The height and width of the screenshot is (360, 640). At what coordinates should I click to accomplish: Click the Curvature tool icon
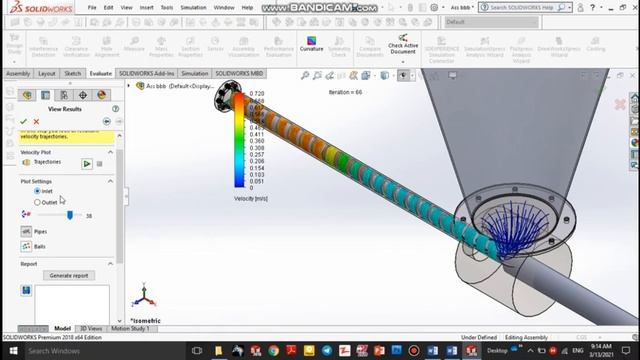[311, 40]
